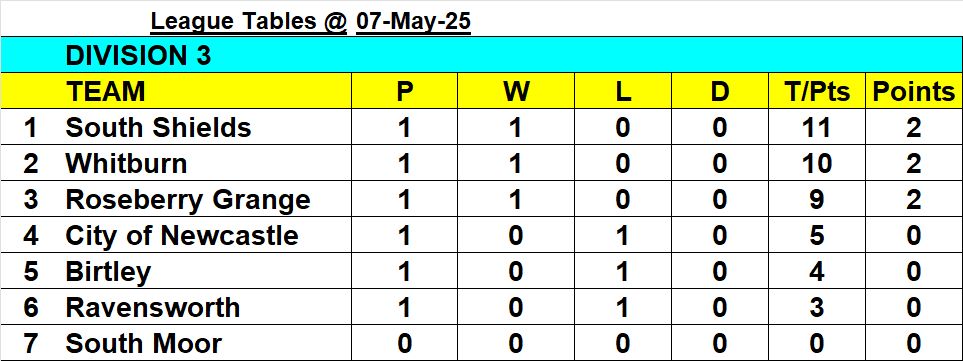Click South Shields T/Pts value 11

[816, 128]
